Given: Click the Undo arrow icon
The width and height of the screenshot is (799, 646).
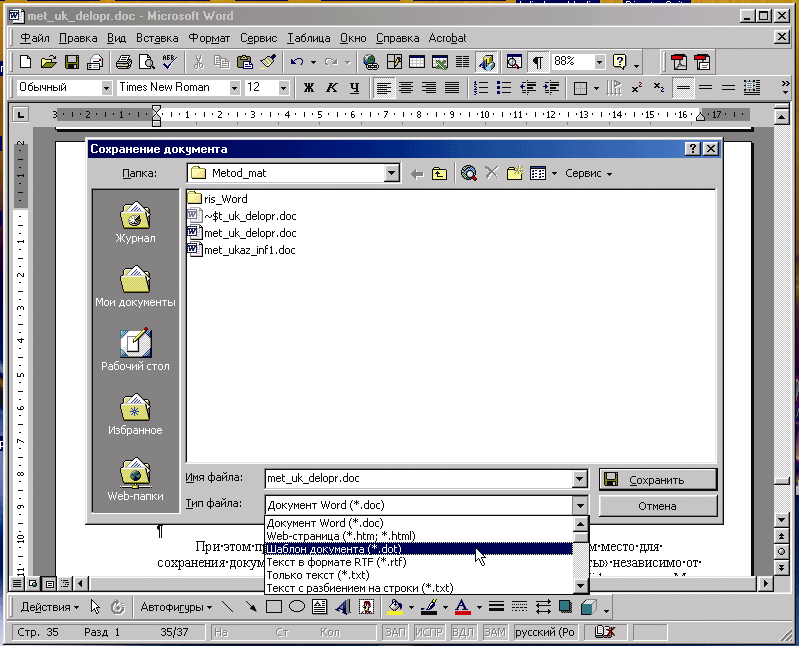Looking at the screenshot, I should [297, 62].
